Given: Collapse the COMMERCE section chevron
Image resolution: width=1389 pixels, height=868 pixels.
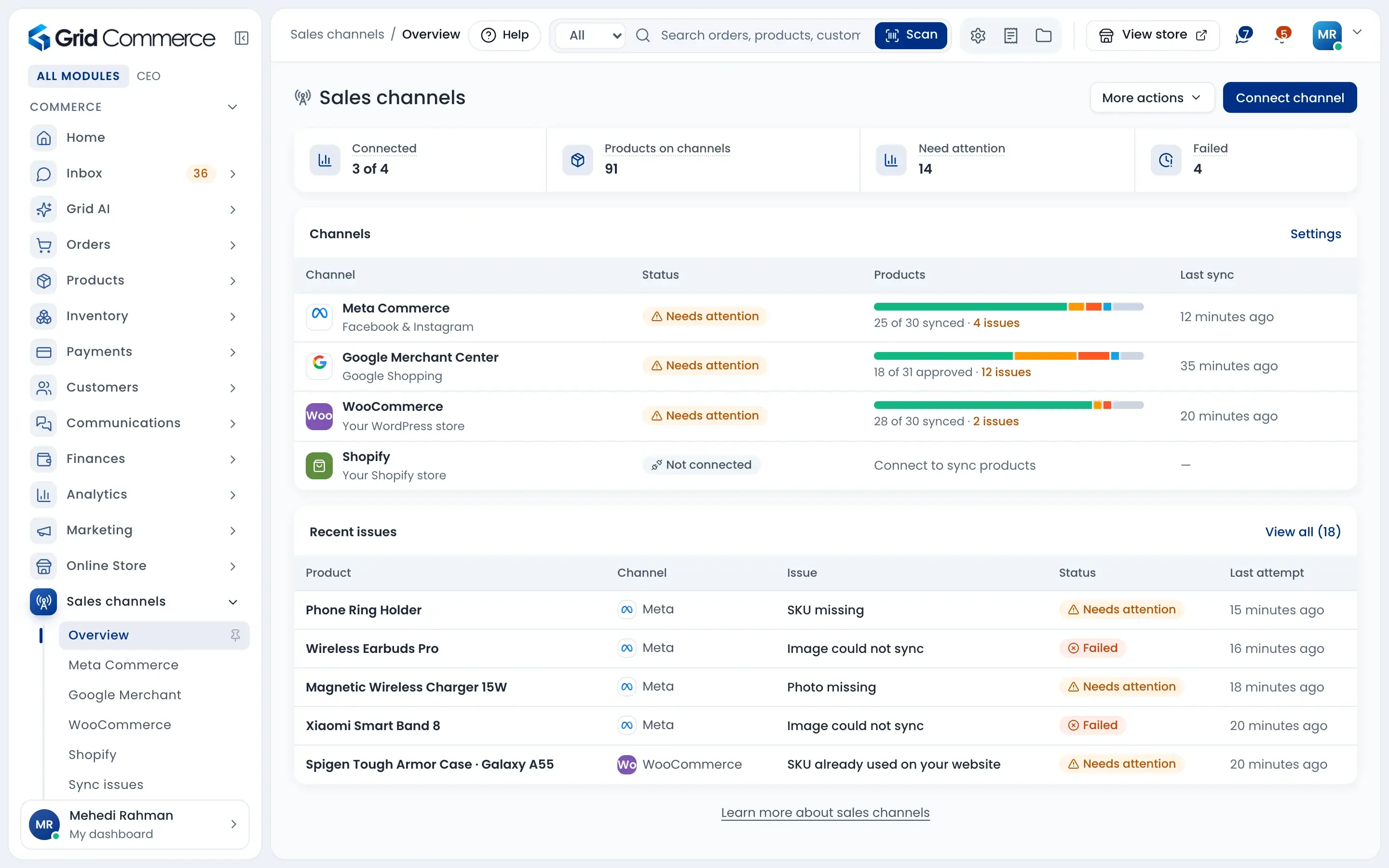Looking at the screenshot, I should click(x=232, y=107).
